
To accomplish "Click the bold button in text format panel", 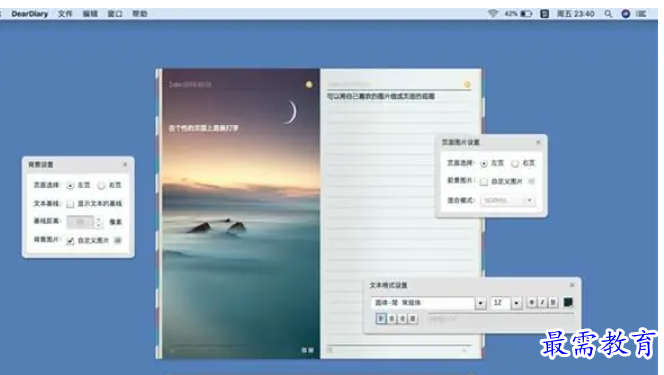I will pyautogui.click(x=532, y=302).
